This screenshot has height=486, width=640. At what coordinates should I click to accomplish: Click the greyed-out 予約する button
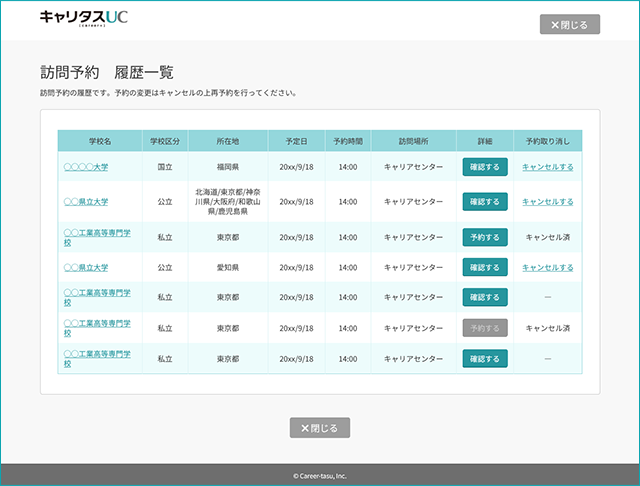pos(485,328)
